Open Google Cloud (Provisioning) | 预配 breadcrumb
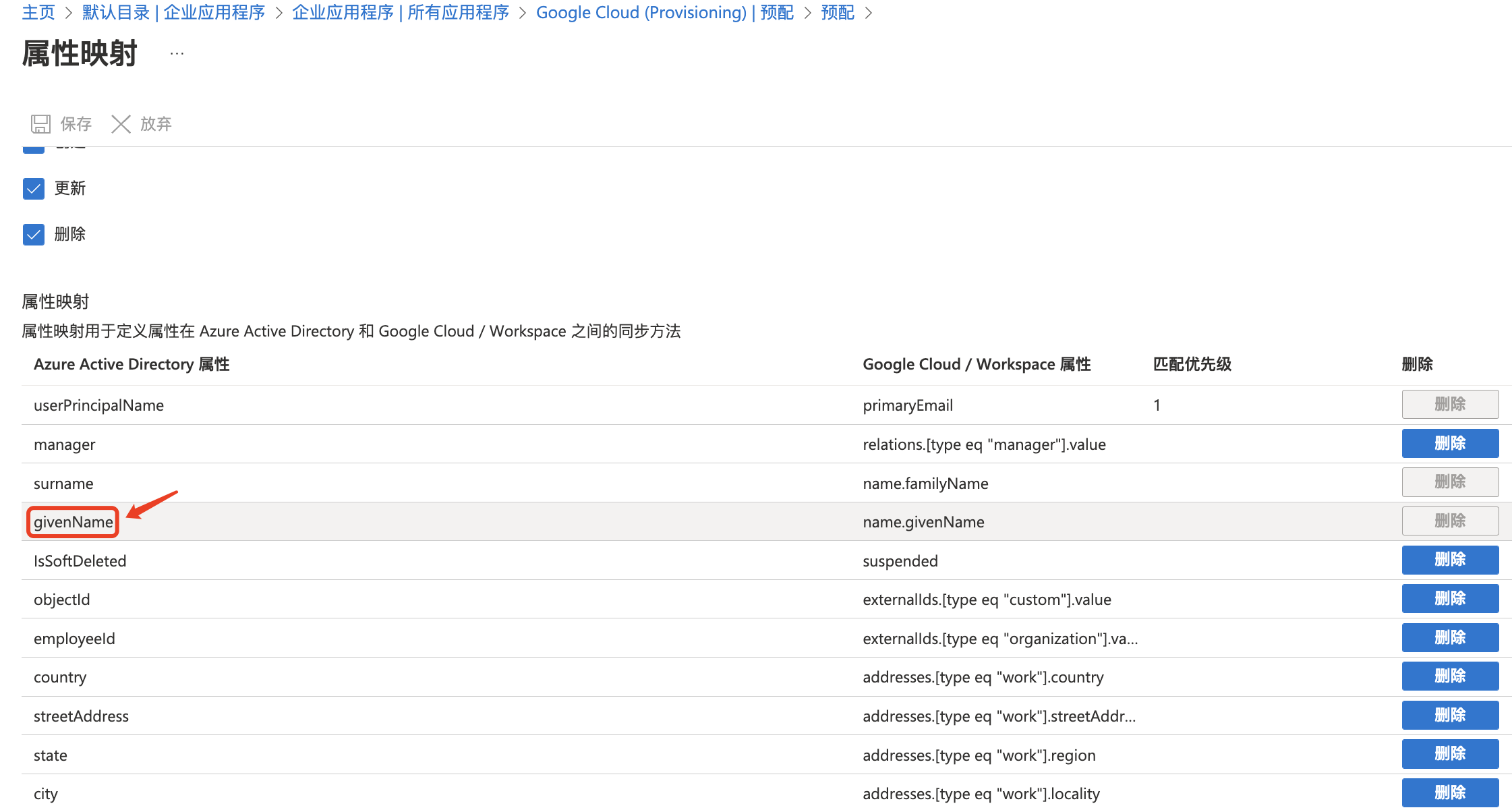 click(x=665, y=12)
